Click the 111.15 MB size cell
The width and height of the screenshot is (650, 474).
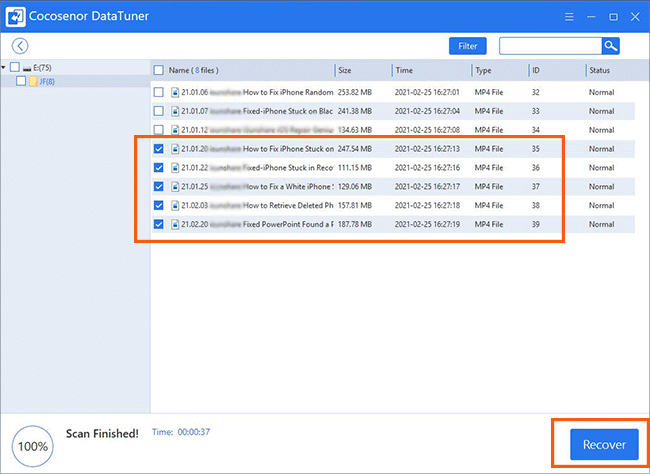[354, 168]
